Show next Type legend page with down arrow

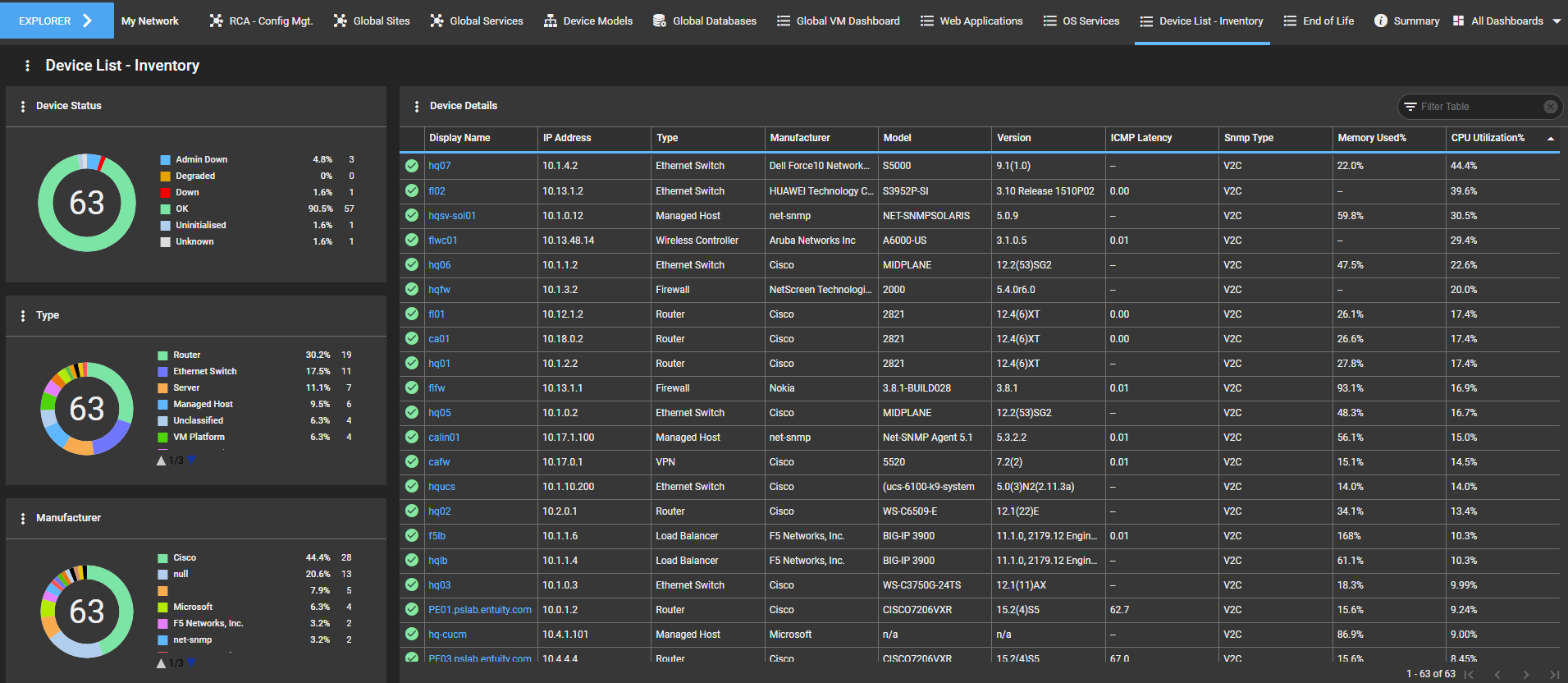(191, 461)
